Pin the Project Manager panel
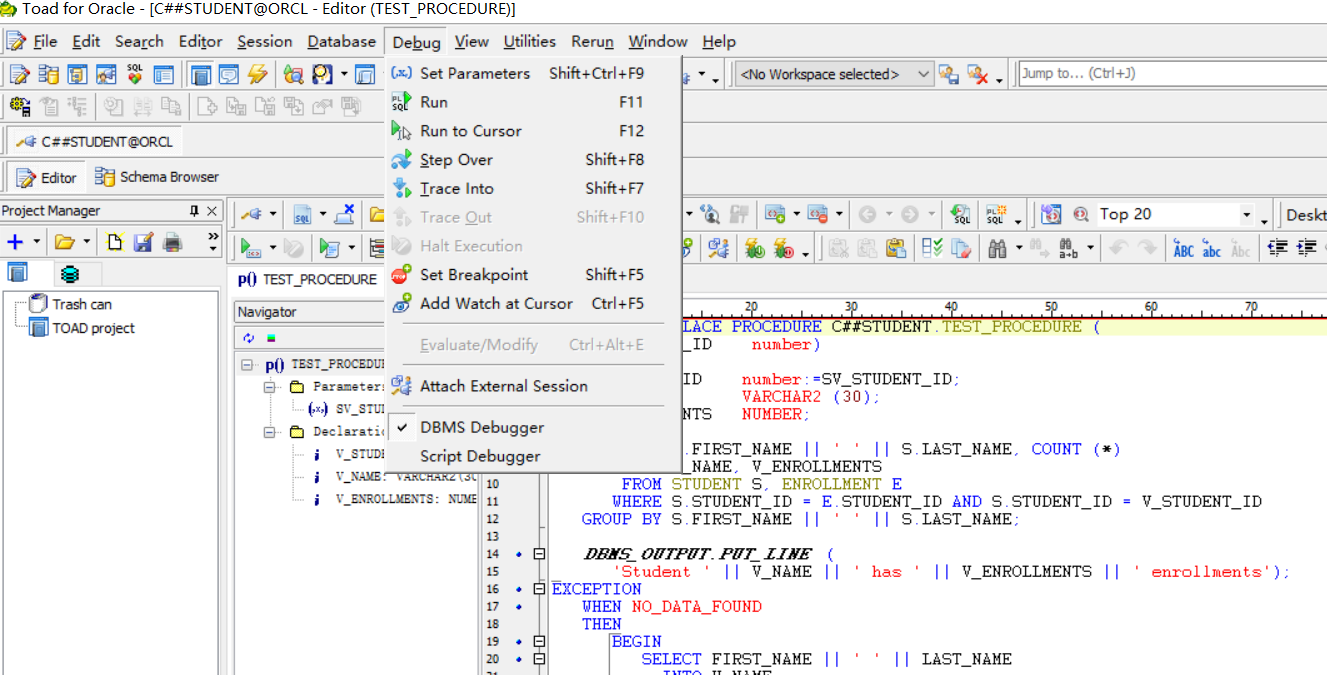This screenshot has height=675, width=1327. [195, 211]
